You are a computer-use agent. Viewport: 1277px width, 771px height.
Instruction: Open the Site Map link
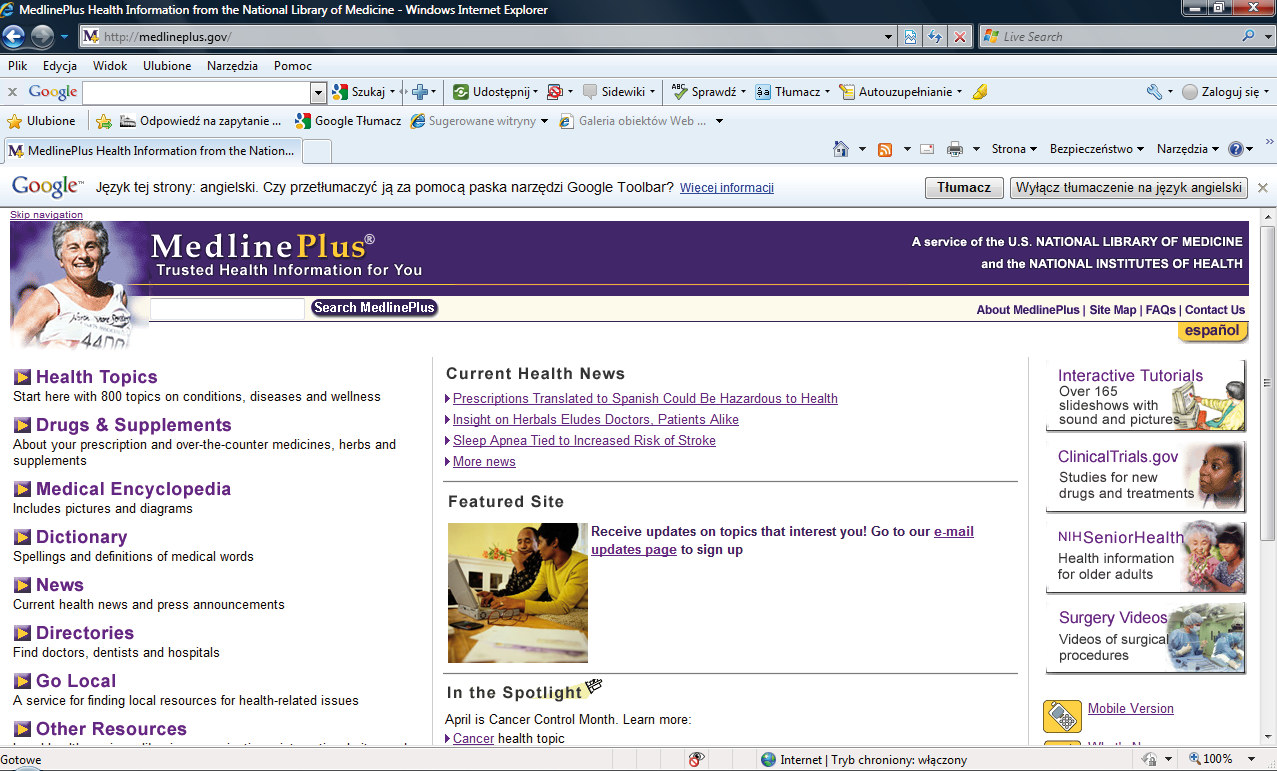coord(1113,310)
